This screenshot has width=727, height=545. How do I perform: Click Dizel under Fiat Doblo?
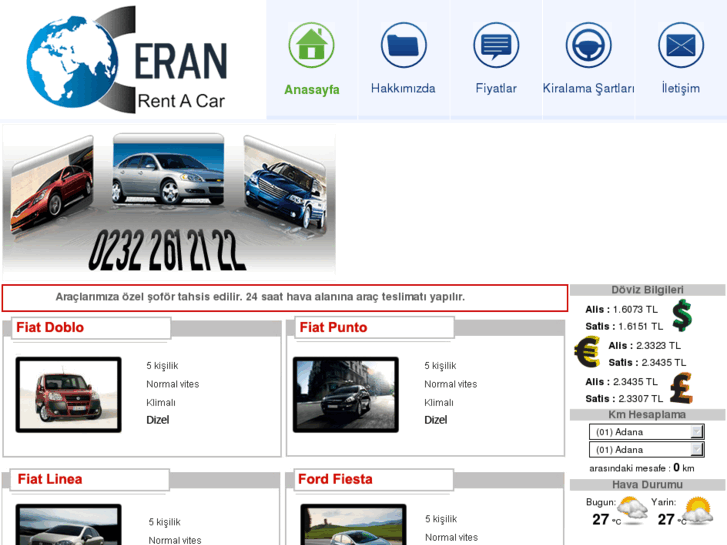pos(158,420)
